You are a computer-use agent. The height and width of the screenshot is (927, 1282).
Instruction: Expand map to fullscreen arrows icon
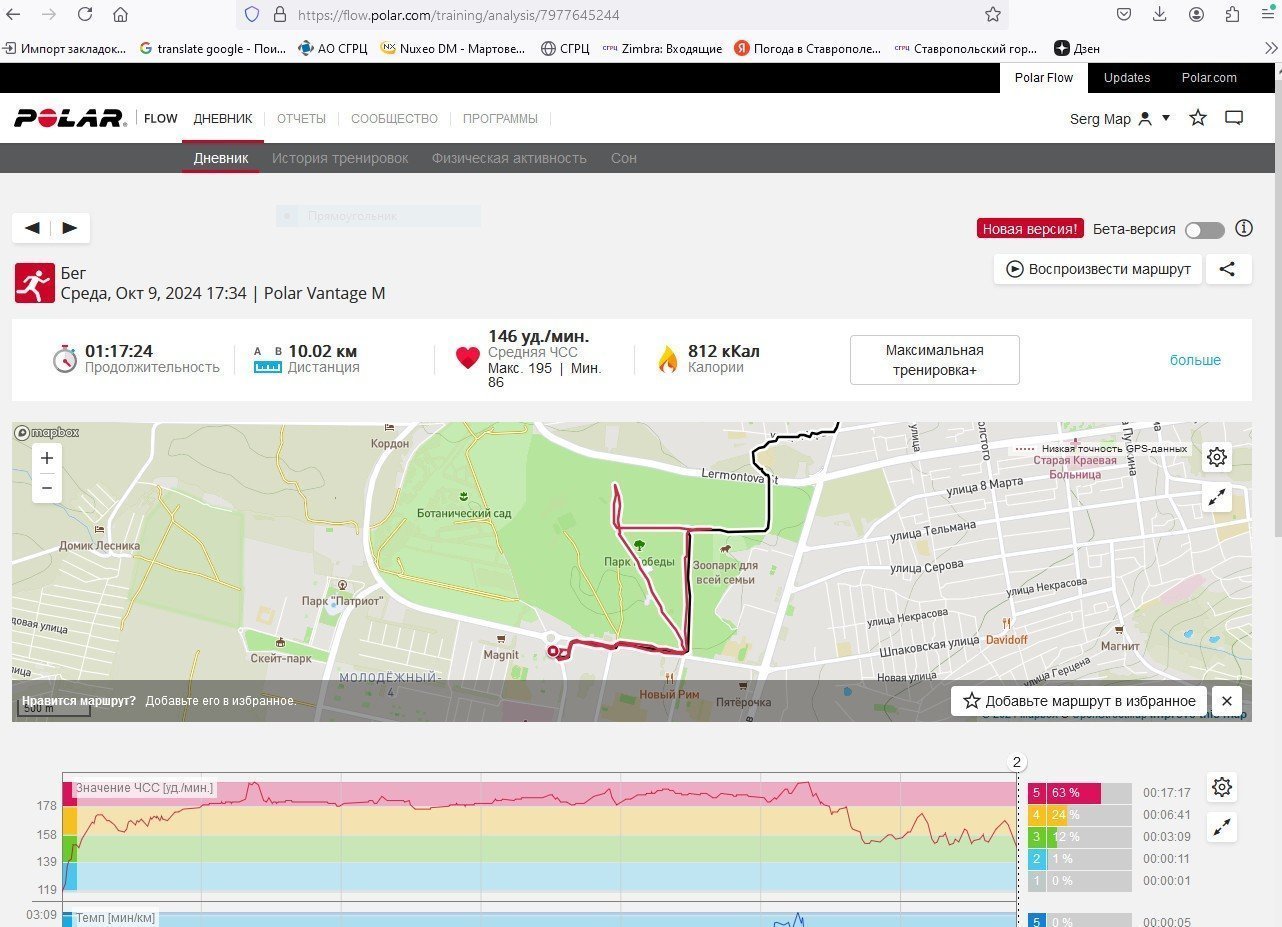[x=1217, y=496]
